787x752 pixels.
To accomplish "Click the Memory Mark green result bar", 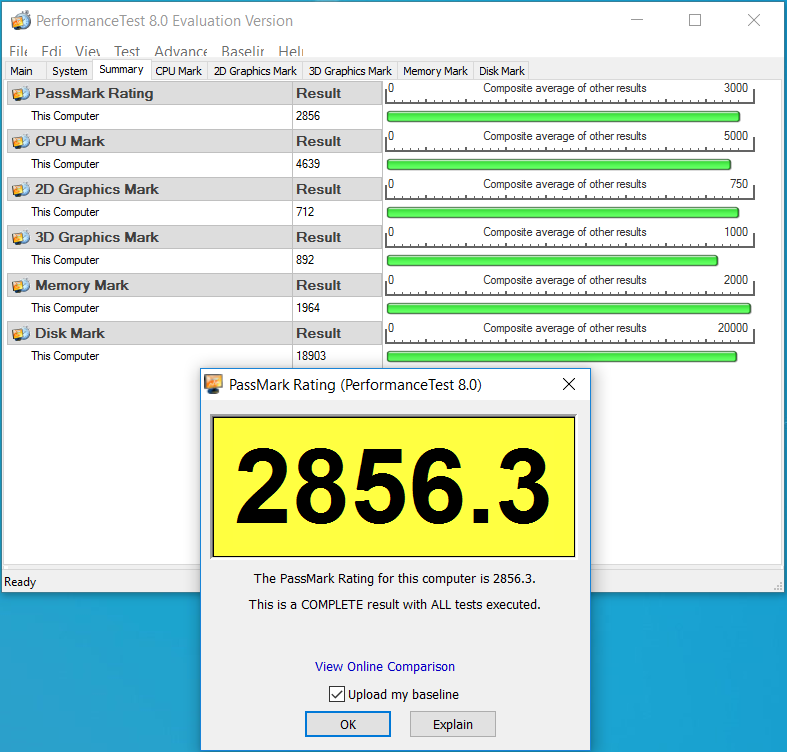I will 569,309.
